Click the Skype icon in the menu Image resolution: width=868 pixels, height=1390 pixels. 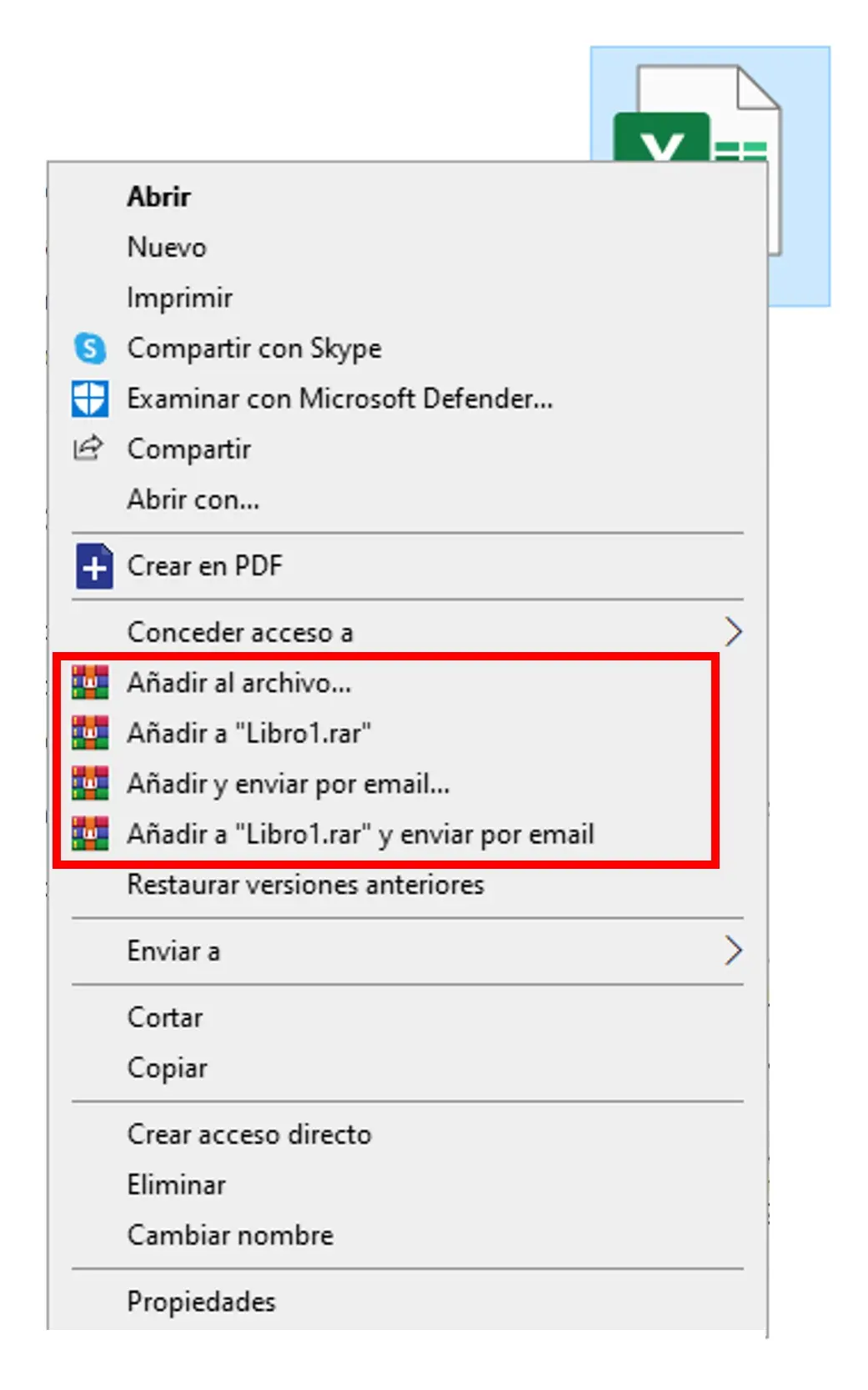click(90, 349)
